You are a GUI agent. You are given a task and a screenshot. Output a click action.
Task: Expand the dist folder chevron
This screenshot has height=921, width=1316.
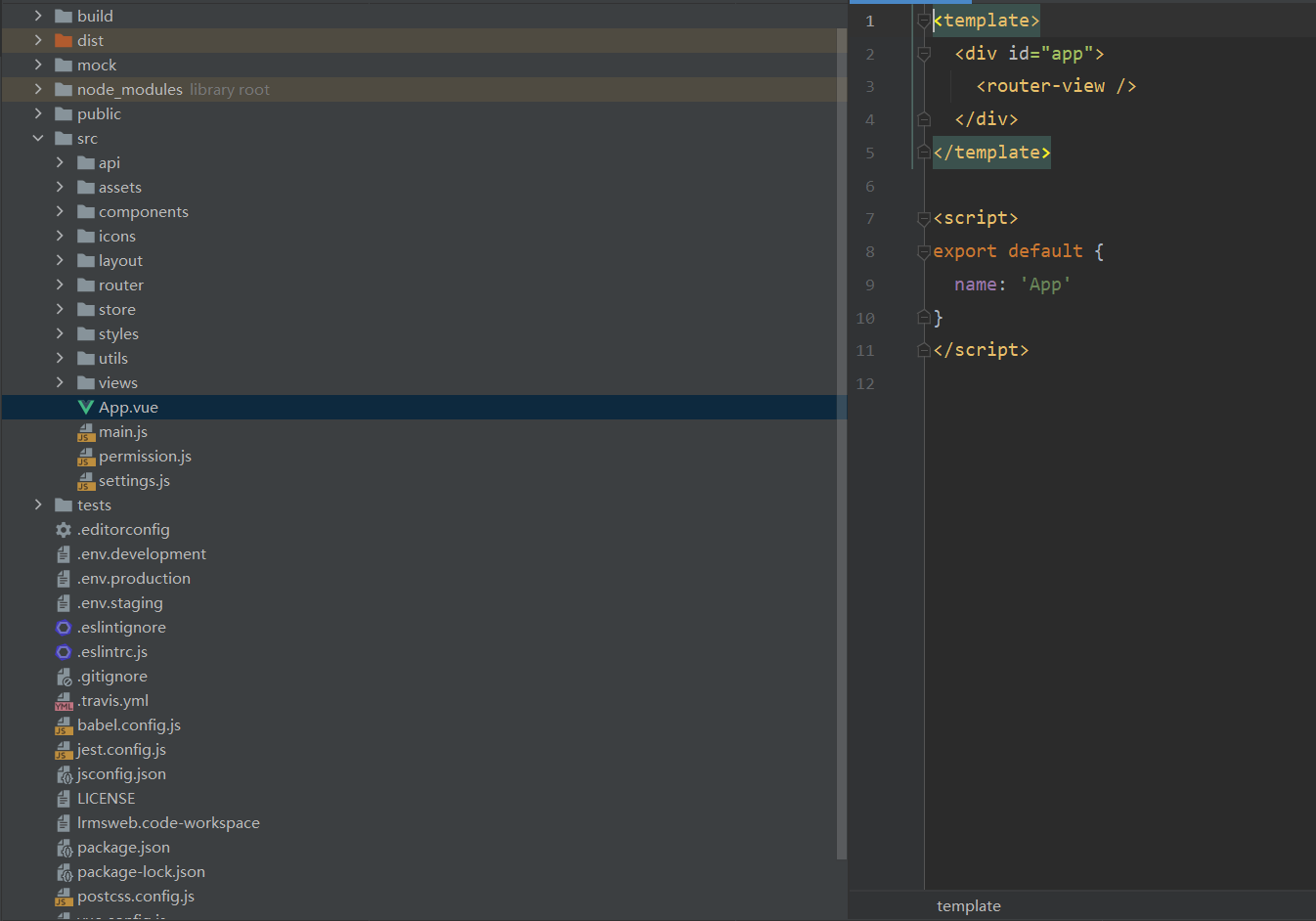(38, 40)
